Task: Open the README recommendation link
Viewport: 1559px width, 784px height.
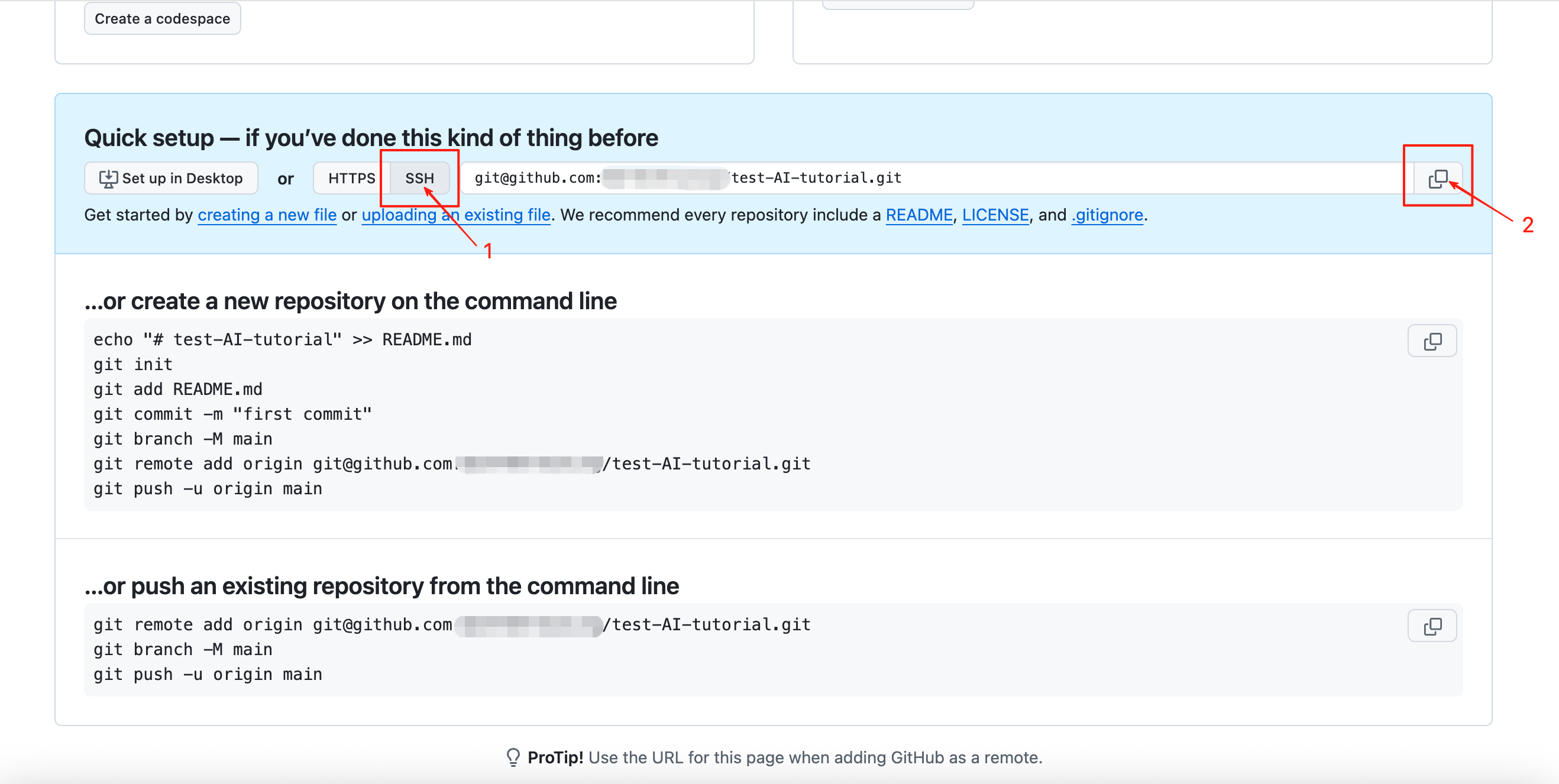Action: click(919, 215)
